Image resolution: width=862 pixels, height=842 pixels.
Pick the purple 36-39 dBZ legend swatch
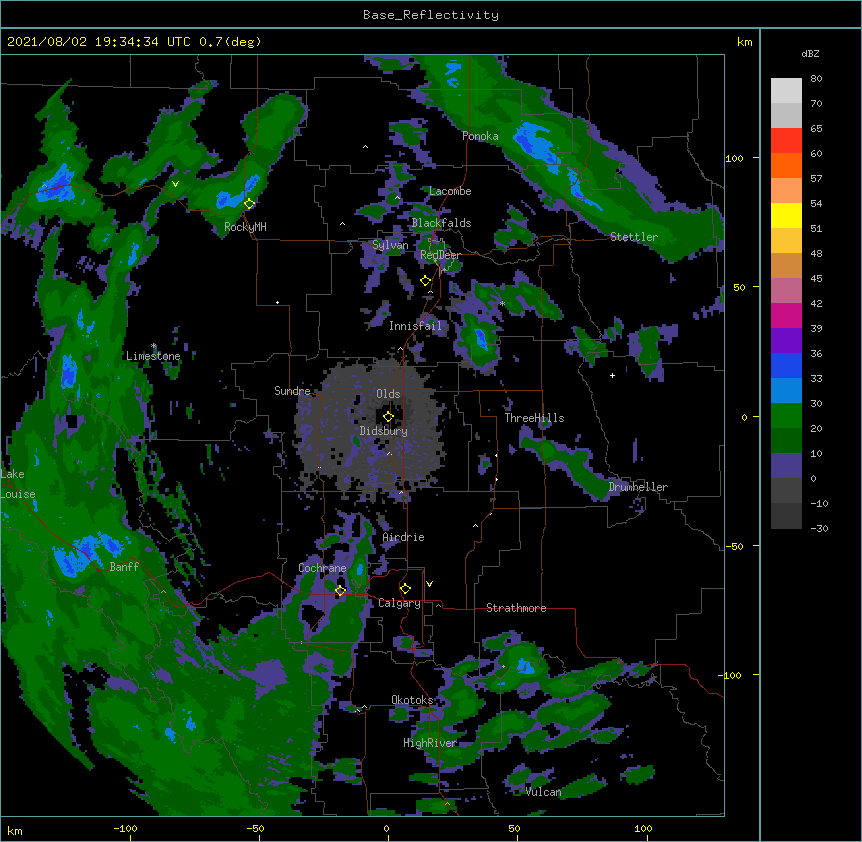(x=786, y=340)
